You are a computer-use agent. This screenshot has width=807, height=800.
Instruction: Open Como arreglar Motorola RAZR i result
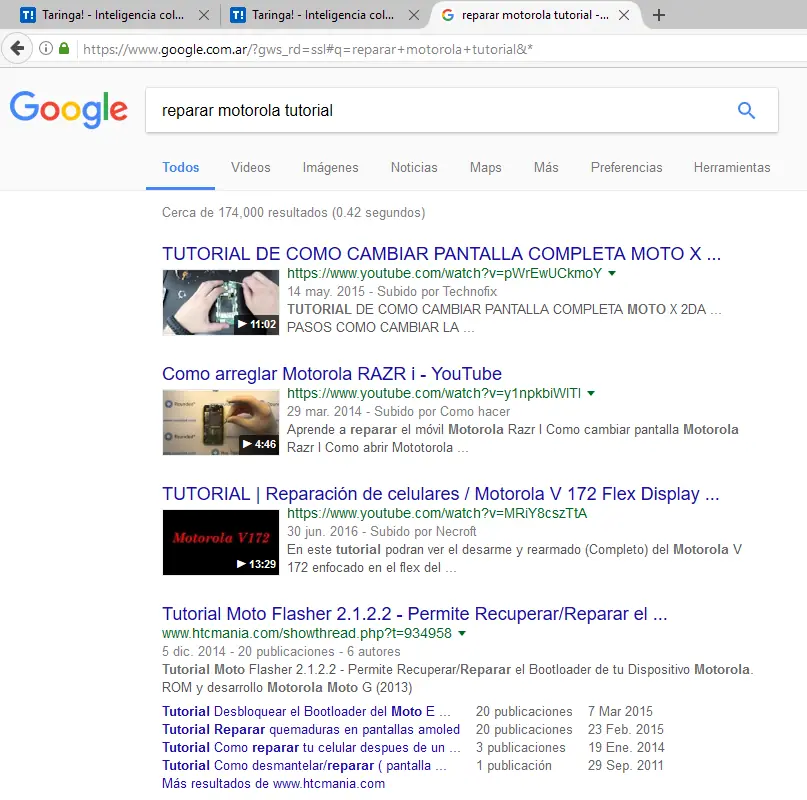[x=332, y=374]
